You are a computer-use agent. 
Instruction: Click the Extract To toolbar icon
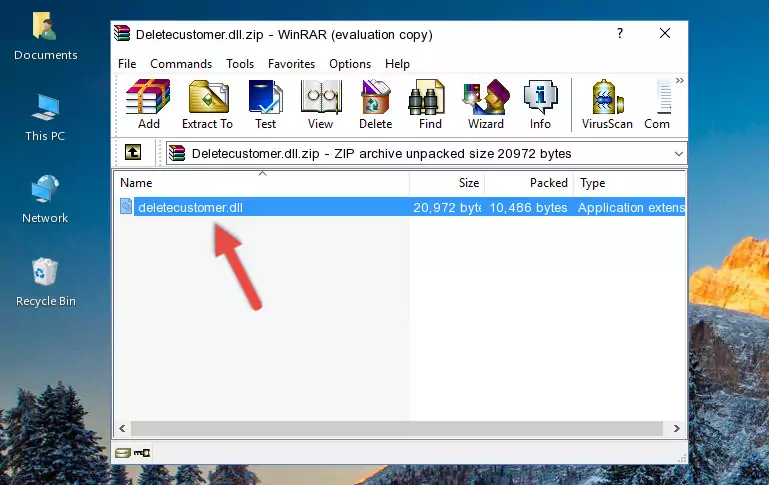[207, 104]
